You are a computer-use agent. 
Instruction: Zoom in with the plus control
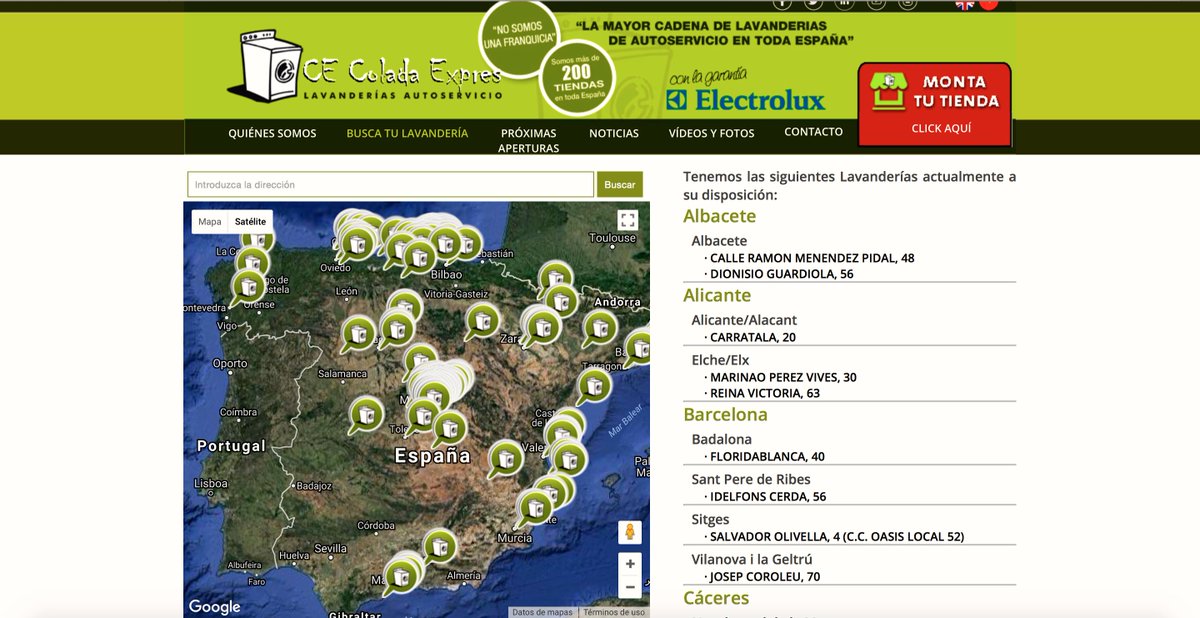(629, 564)
